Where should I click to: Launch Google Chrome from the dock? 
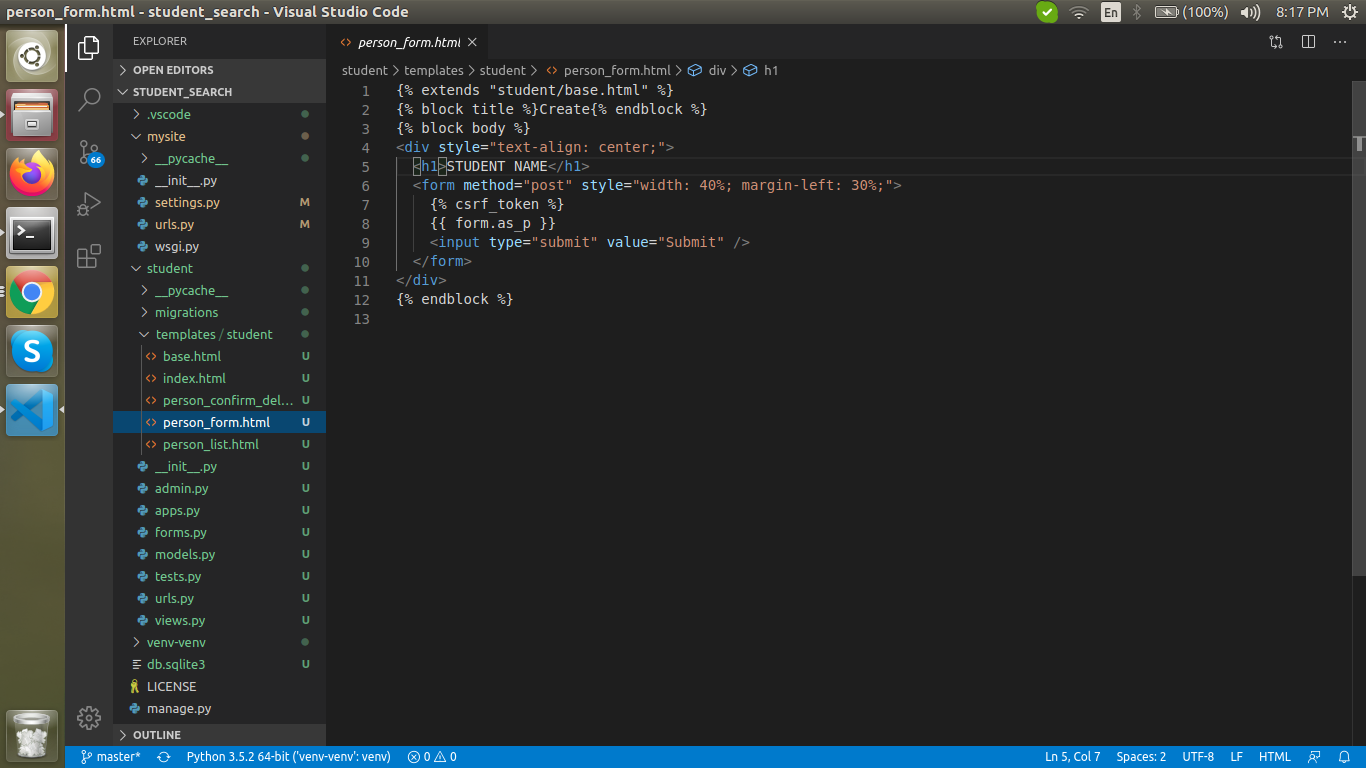coord(33,292)
